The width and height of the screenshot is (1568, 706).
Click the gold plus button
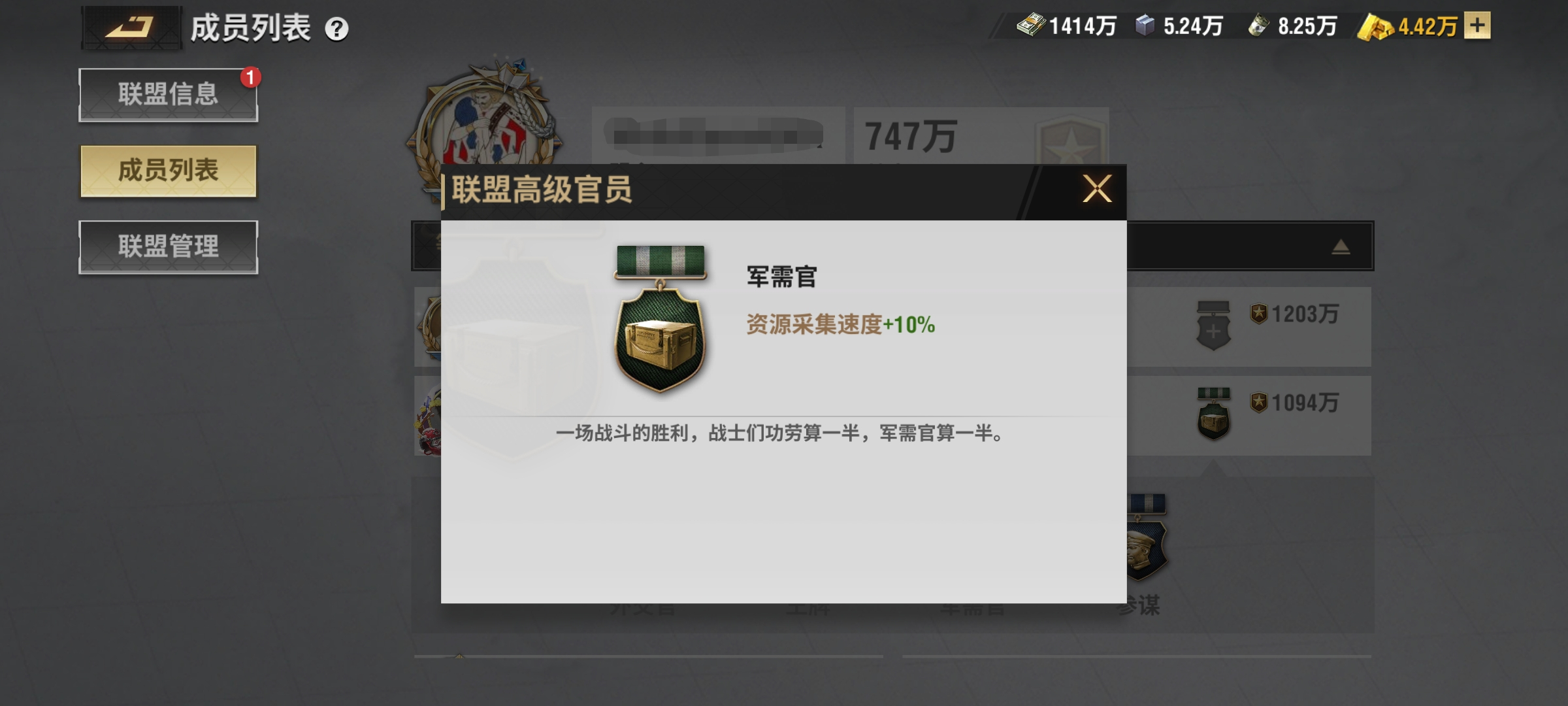coord(1477,26)
